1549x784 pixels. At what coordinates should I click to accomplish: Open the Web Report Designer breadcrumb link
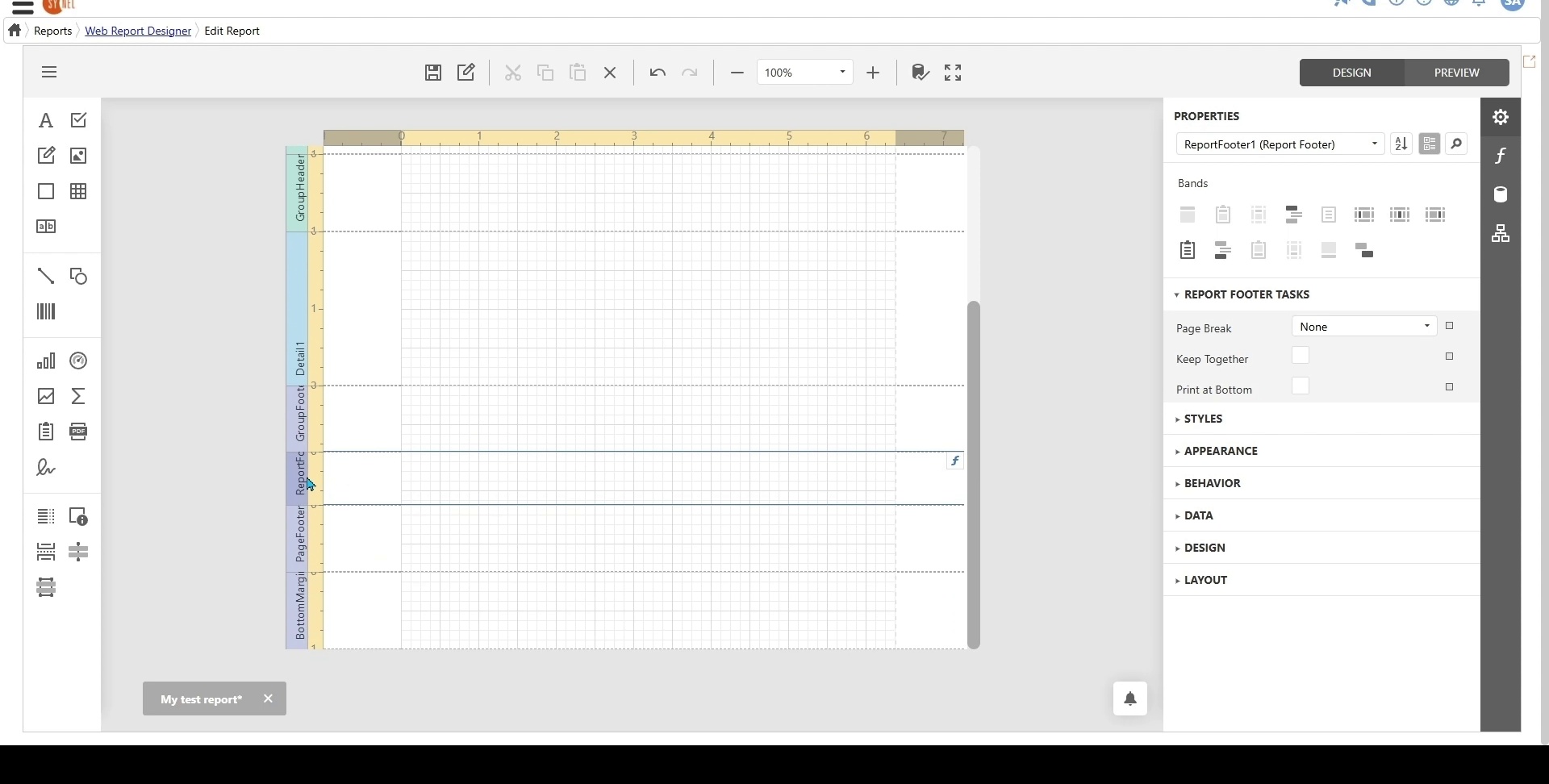(x=138, y=31)
